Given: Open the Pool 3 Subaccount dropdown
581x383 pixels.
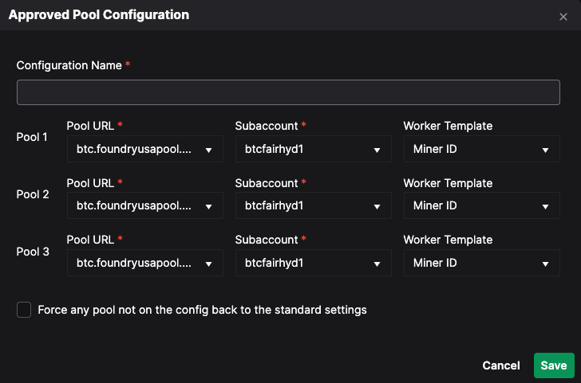Looking at the screenshot, I should (x=313, y=263).
